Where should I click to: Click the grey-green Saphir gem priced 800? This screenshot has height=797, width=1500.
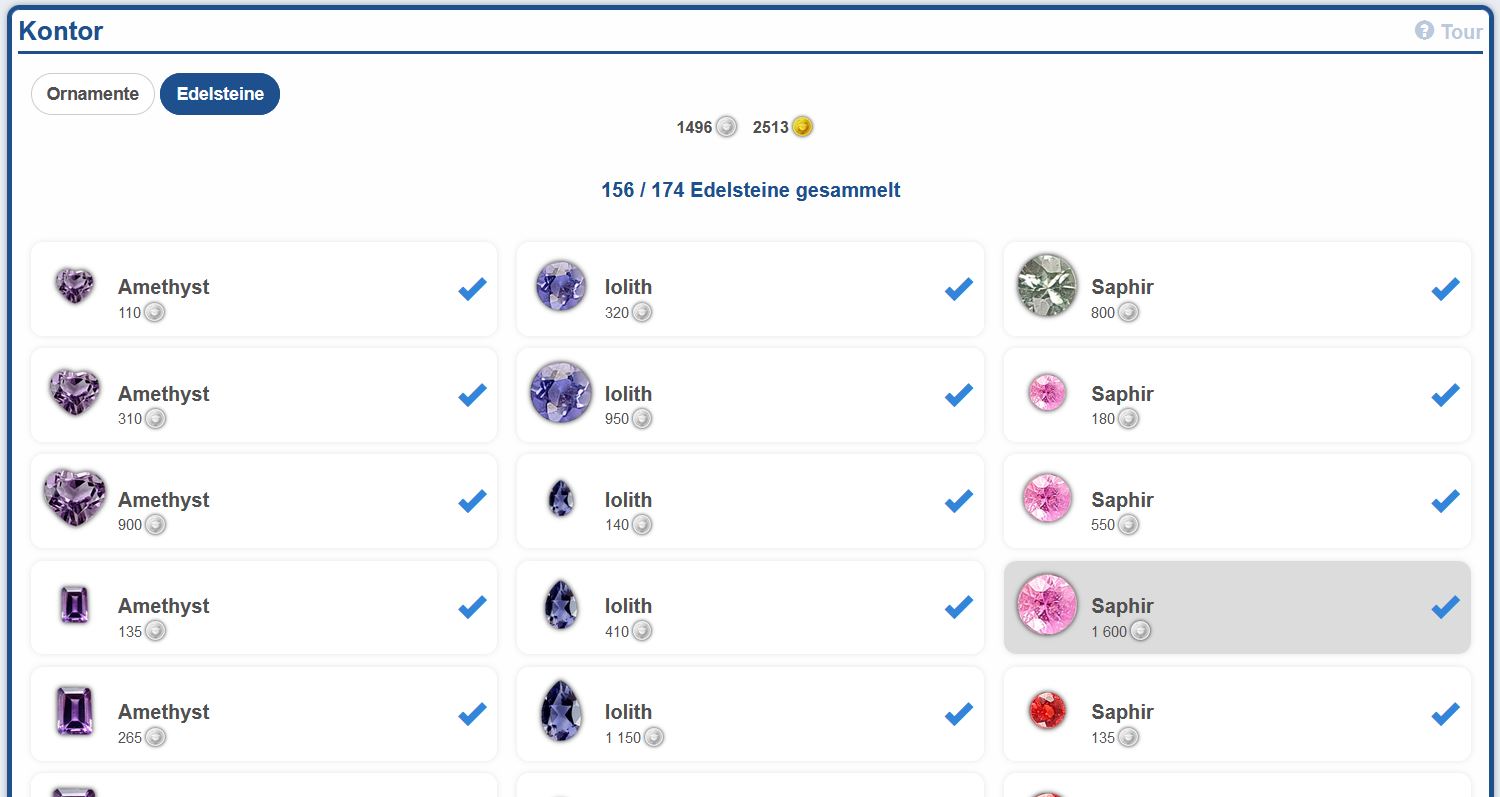[x=1047, y=286]
